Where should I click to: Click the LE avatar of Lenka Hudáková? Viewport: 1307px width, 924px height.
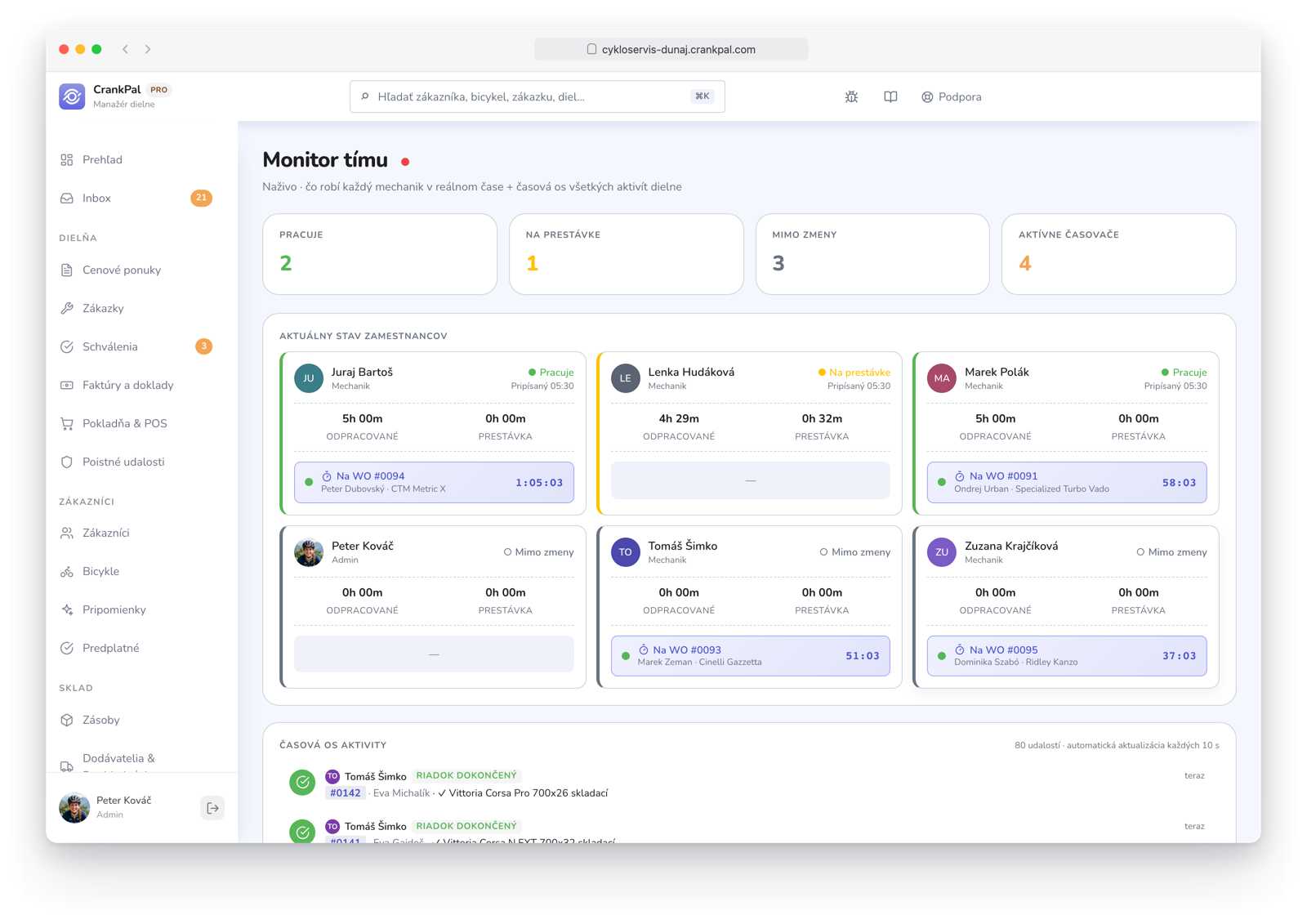tap(626, 378)
